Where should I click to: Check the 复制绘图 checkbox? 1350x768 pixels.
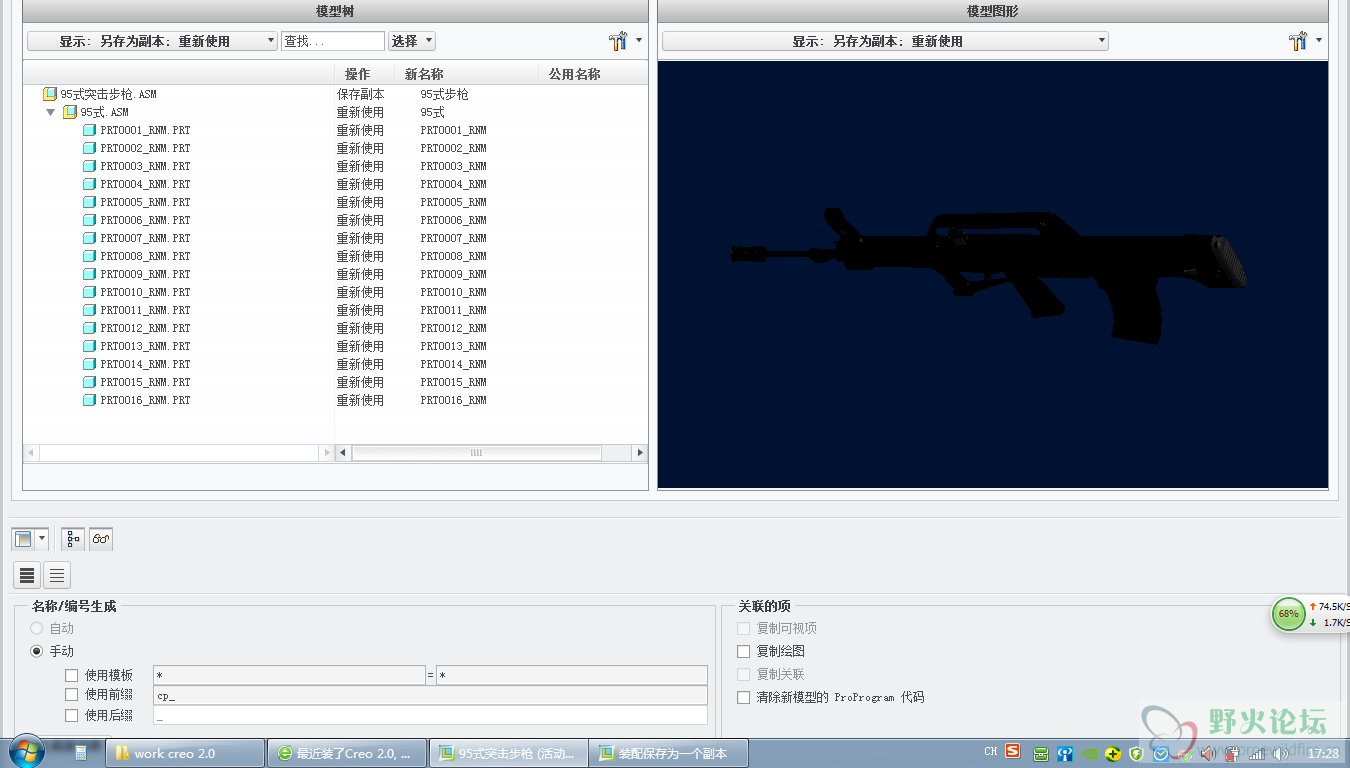point(743,651)
